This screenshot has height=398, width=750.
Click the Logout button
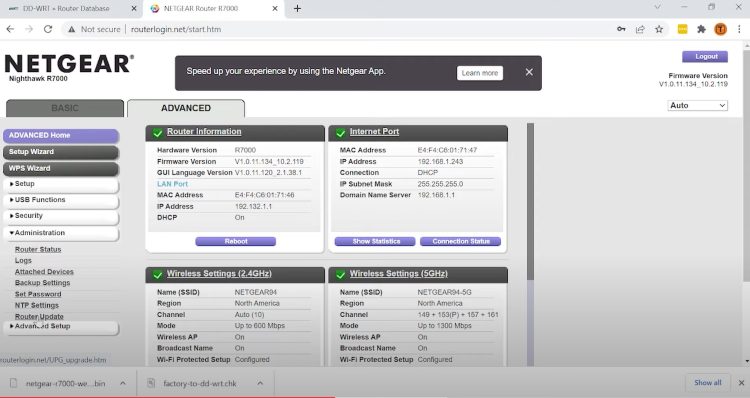(x=705, y=56)
